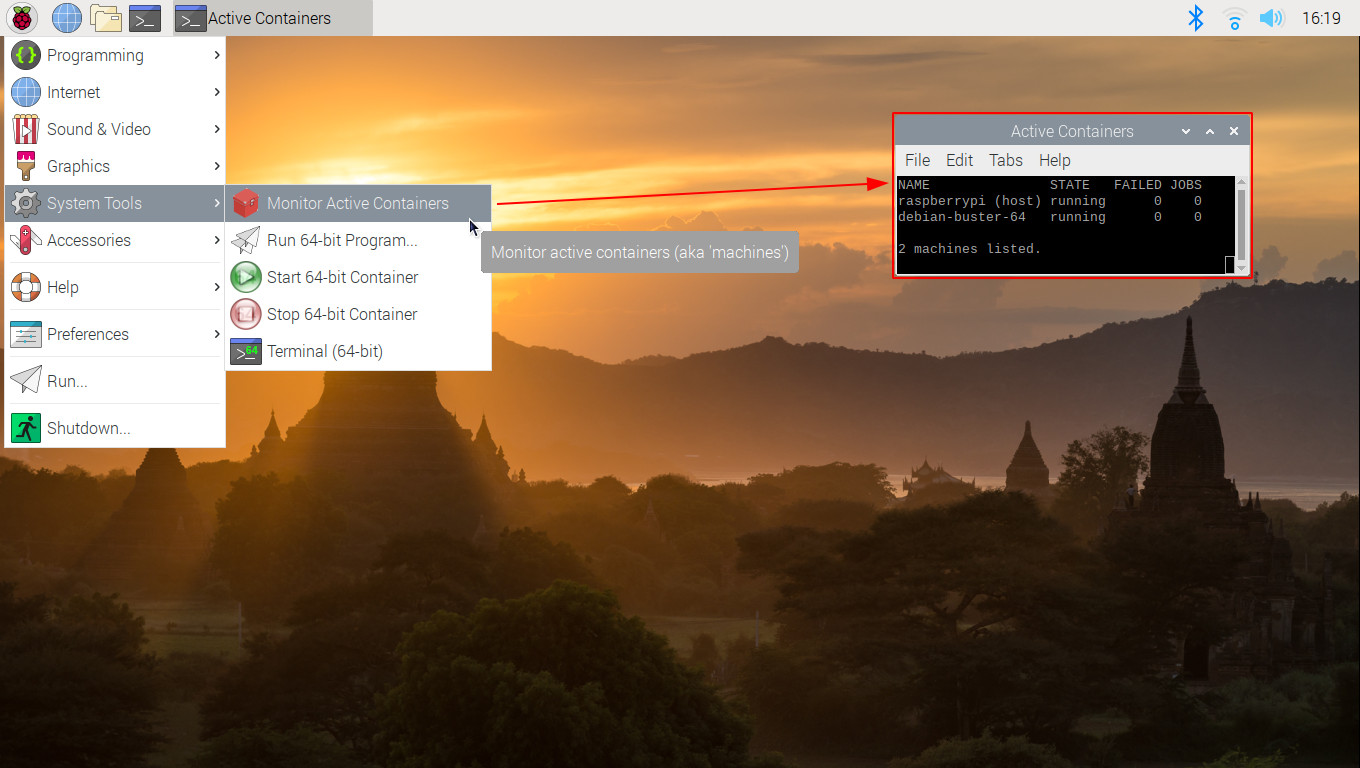The height and width of the screenshot is (768, 1360).
Task: Choose Shutdown... from the main menu
Action: coord(115,428)
